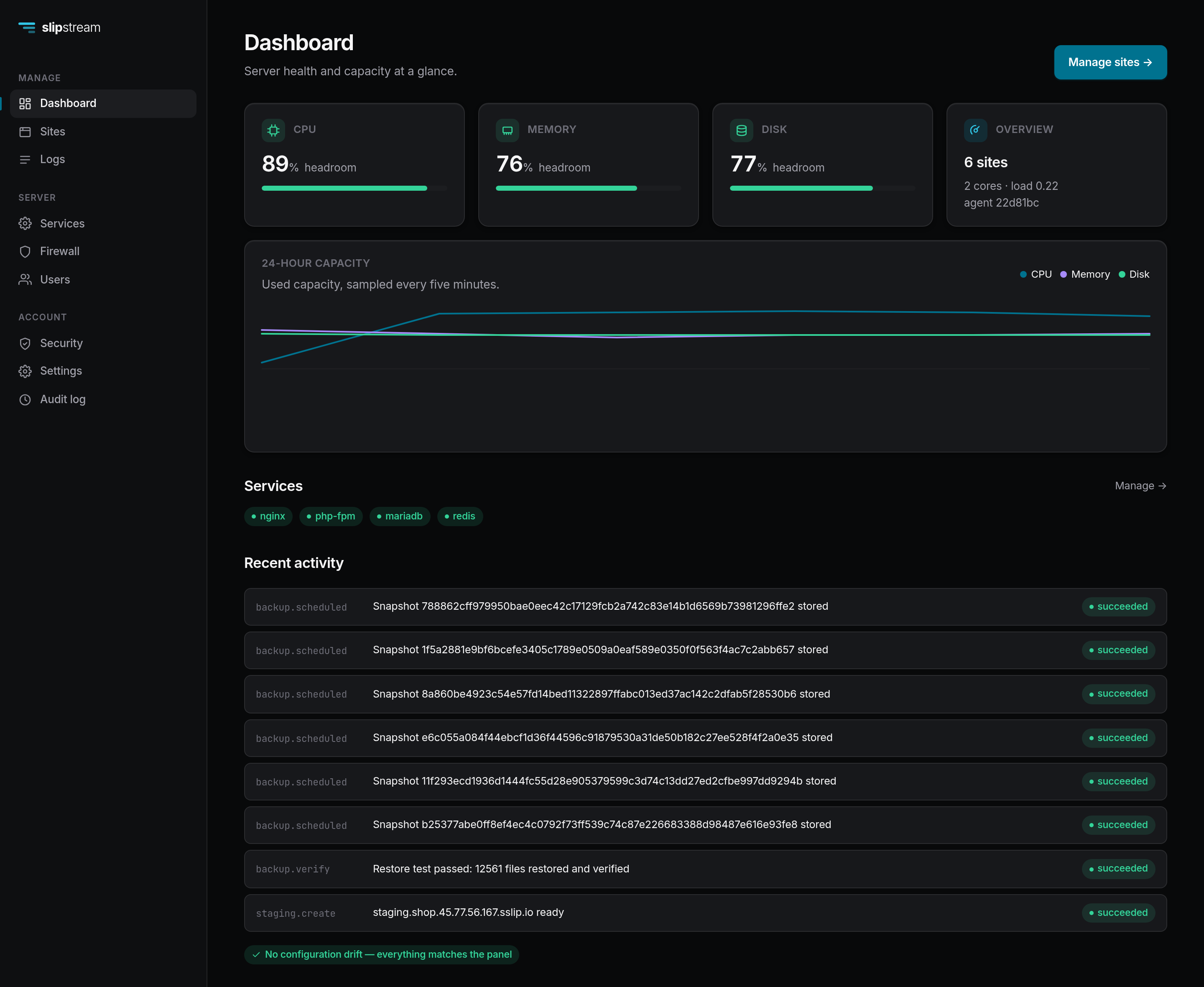Viewport: 1204px width, 987px height.
Task: Click the Memory icon on card
Action: click(x=508, y=130)
